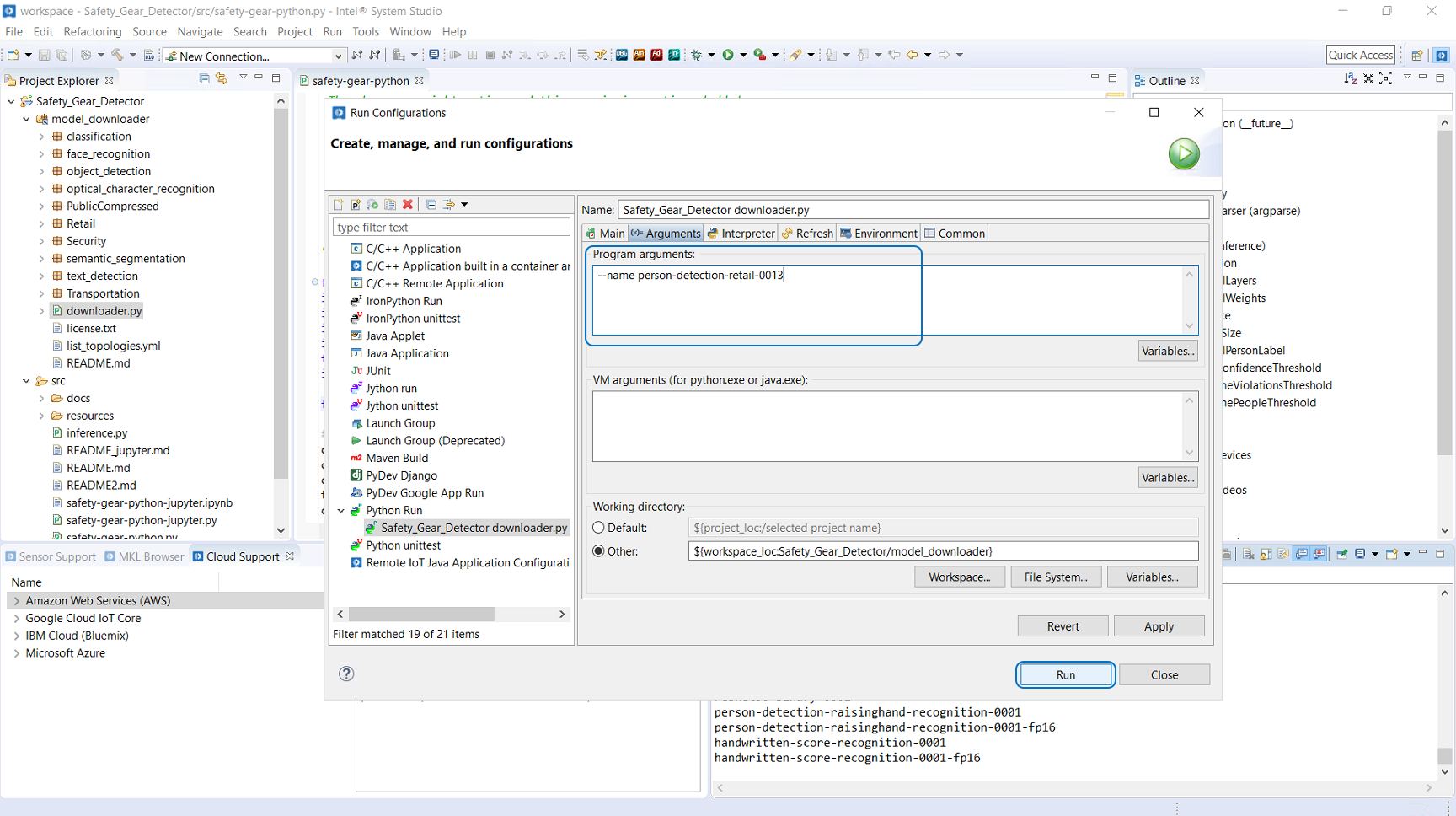Click Variables... button under Program arguments

(1168, 352)
